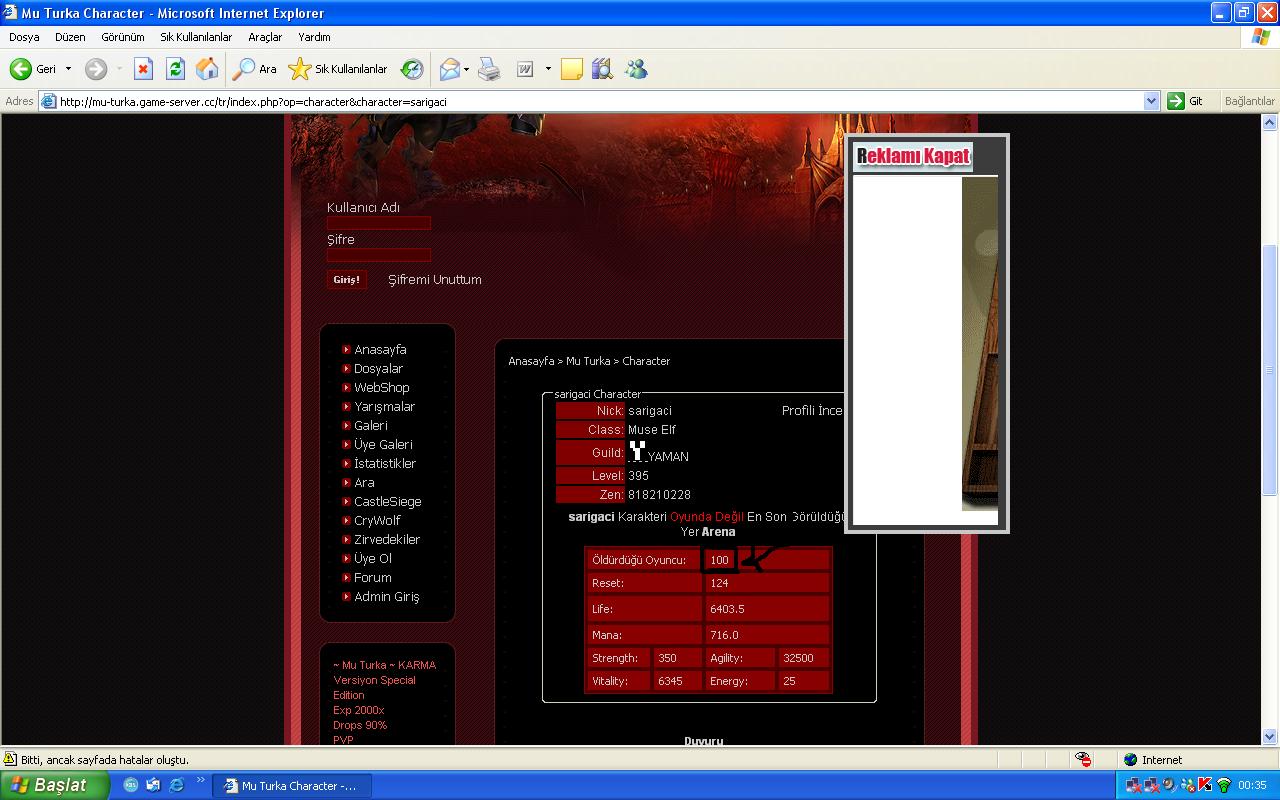Open the Research books icon
The width and height of the screenshot is (1280, 800).
(x=601, y=69)
